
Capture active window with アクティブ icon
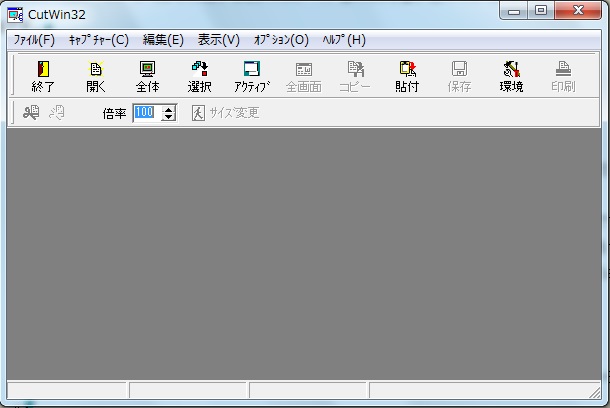pyautogui.click(x=252, y=76)
